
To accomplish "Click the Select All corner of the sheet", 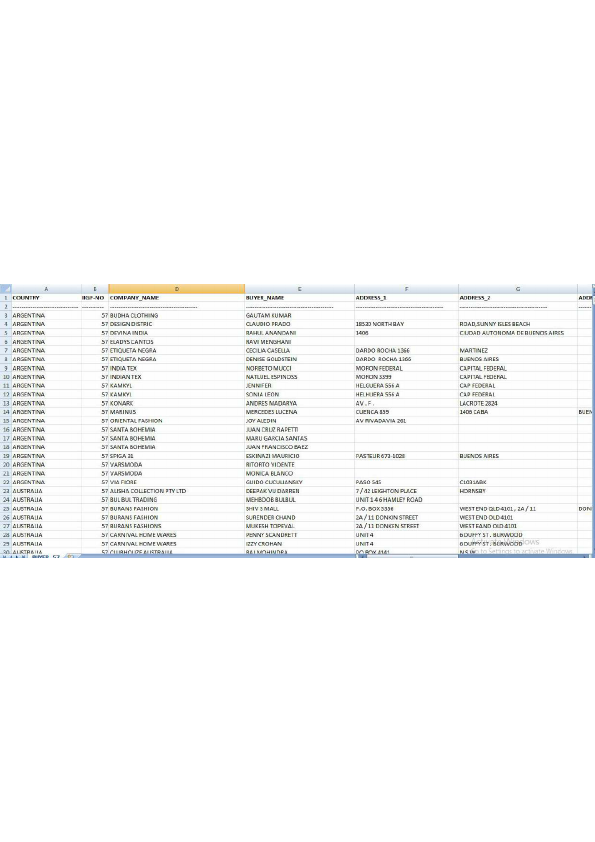I will pyautogui.click(x=5, y=289).
